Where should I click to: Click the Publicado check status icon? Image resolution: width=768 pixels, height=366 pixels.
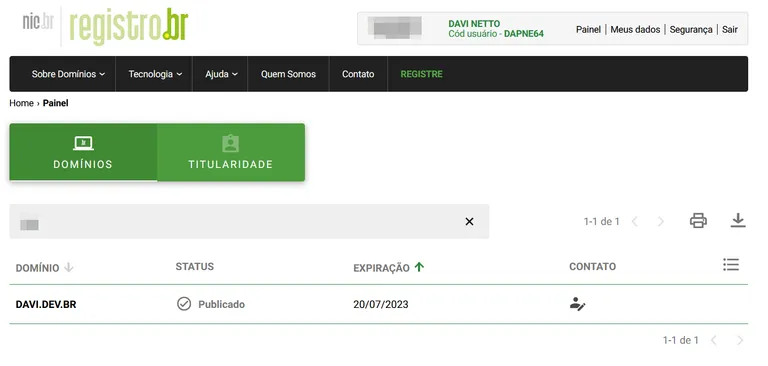coord(184,304)
